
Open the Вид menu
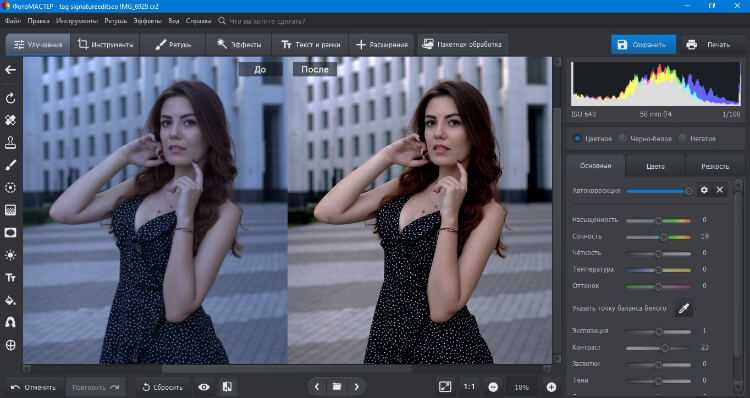174,21
